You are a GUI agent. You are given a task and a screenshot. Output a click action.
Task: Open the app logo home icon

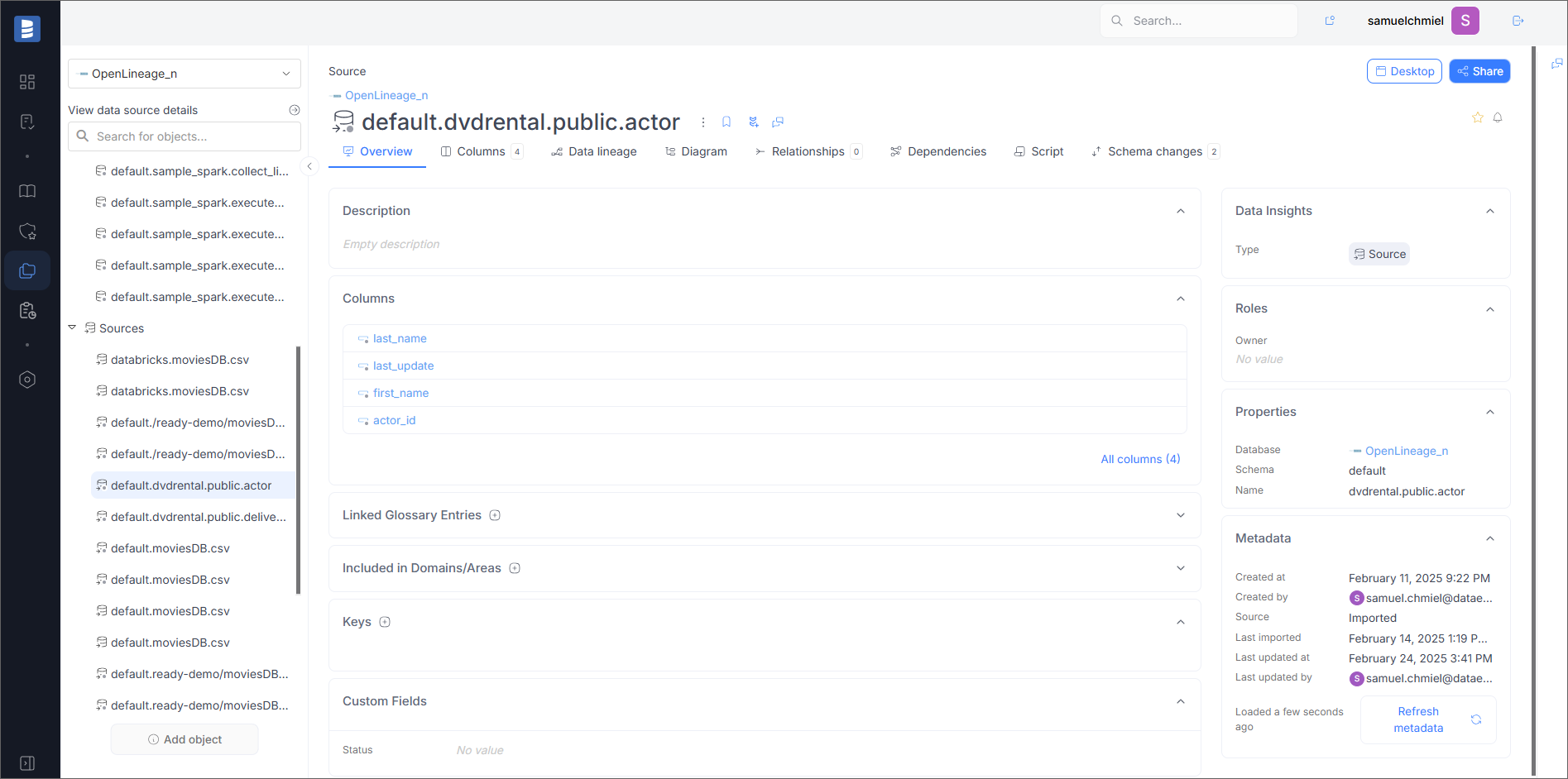pyautogui.click(x=27, y=29)
